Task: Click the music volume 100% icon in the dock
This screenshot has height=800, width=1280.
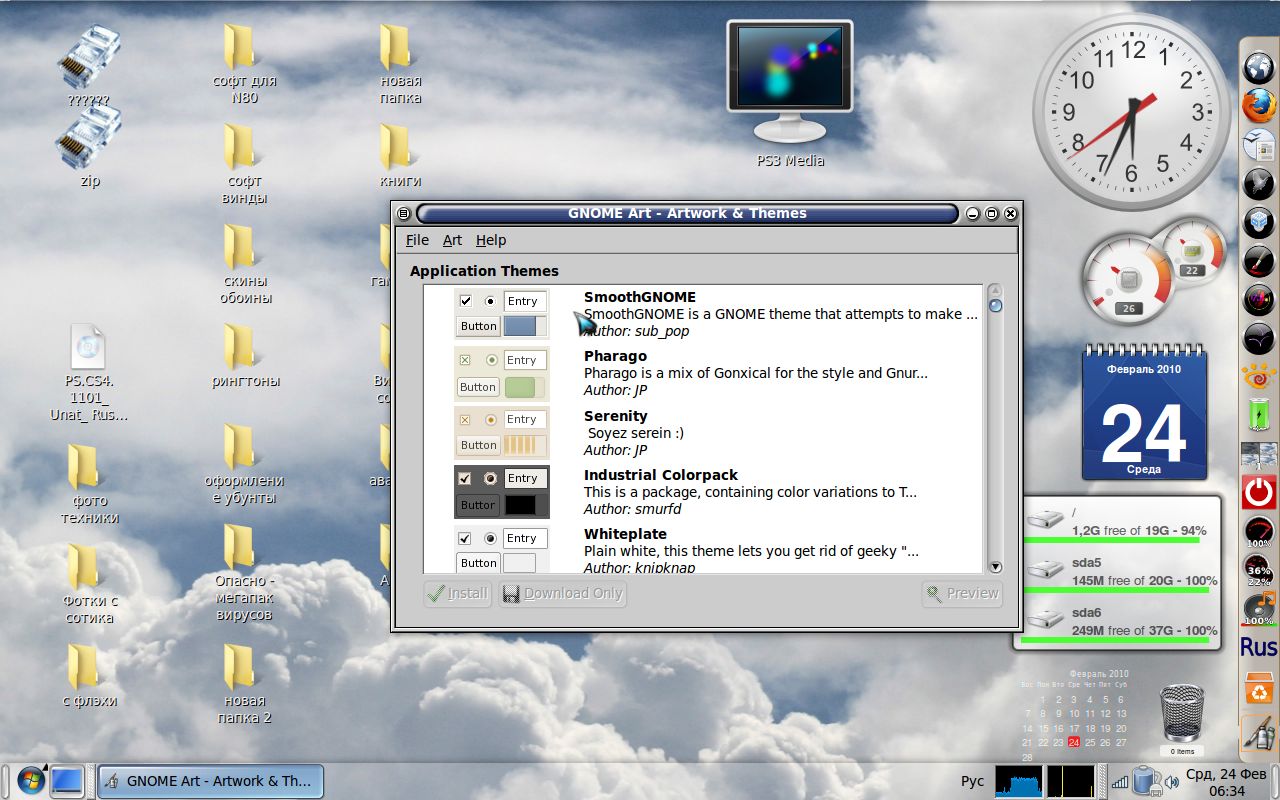Action: [1259, 608]
